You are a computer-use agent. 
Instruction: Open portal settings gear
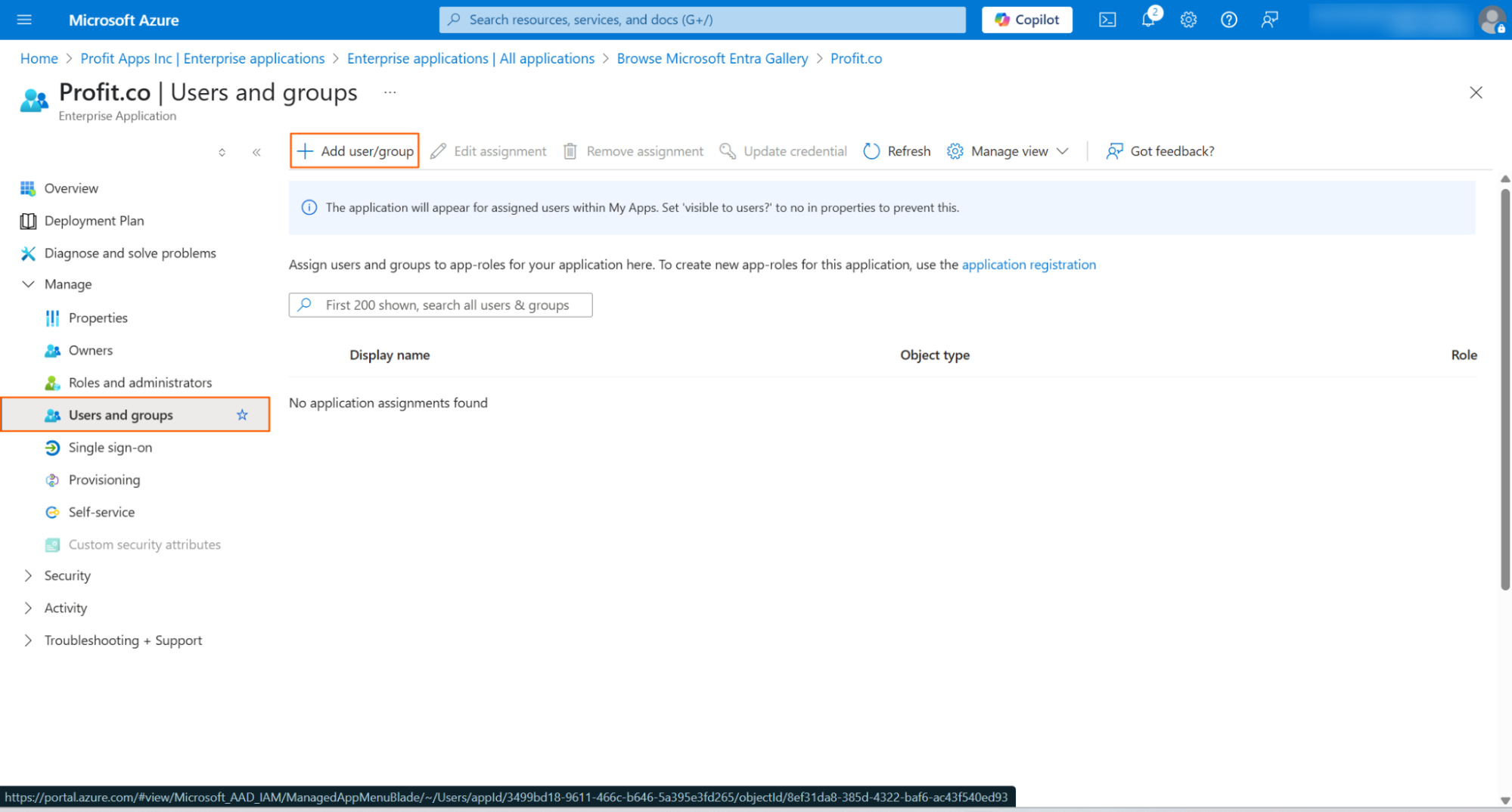[x=1188, y=20]
